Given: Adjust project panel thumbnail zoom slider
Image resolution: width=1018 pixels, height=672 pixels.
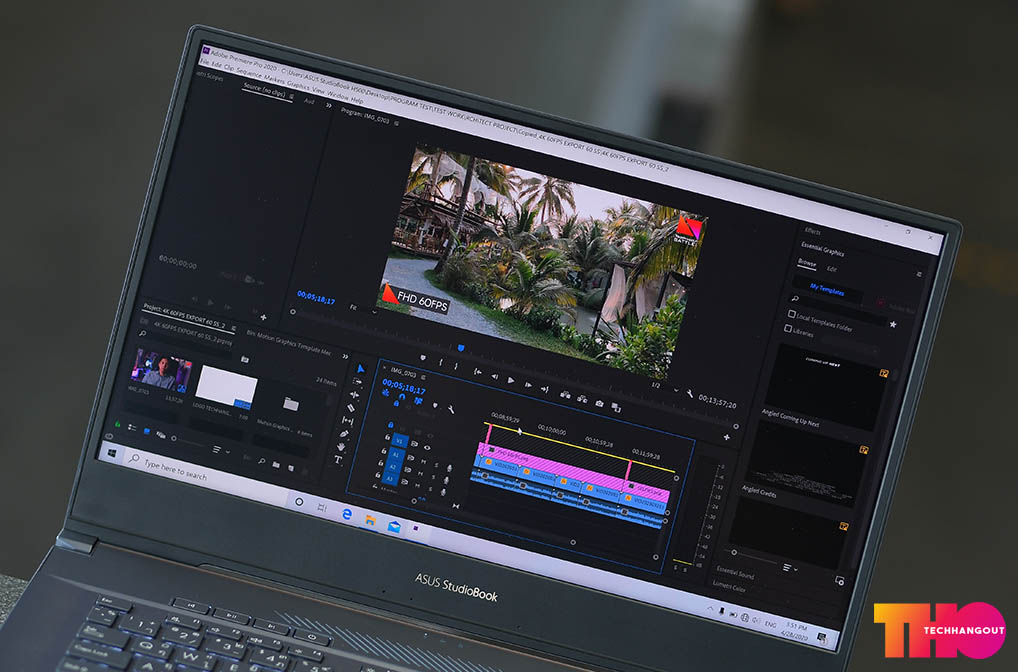Looking at the screenshot, I should pyautogui.click(x=174, y=438).
